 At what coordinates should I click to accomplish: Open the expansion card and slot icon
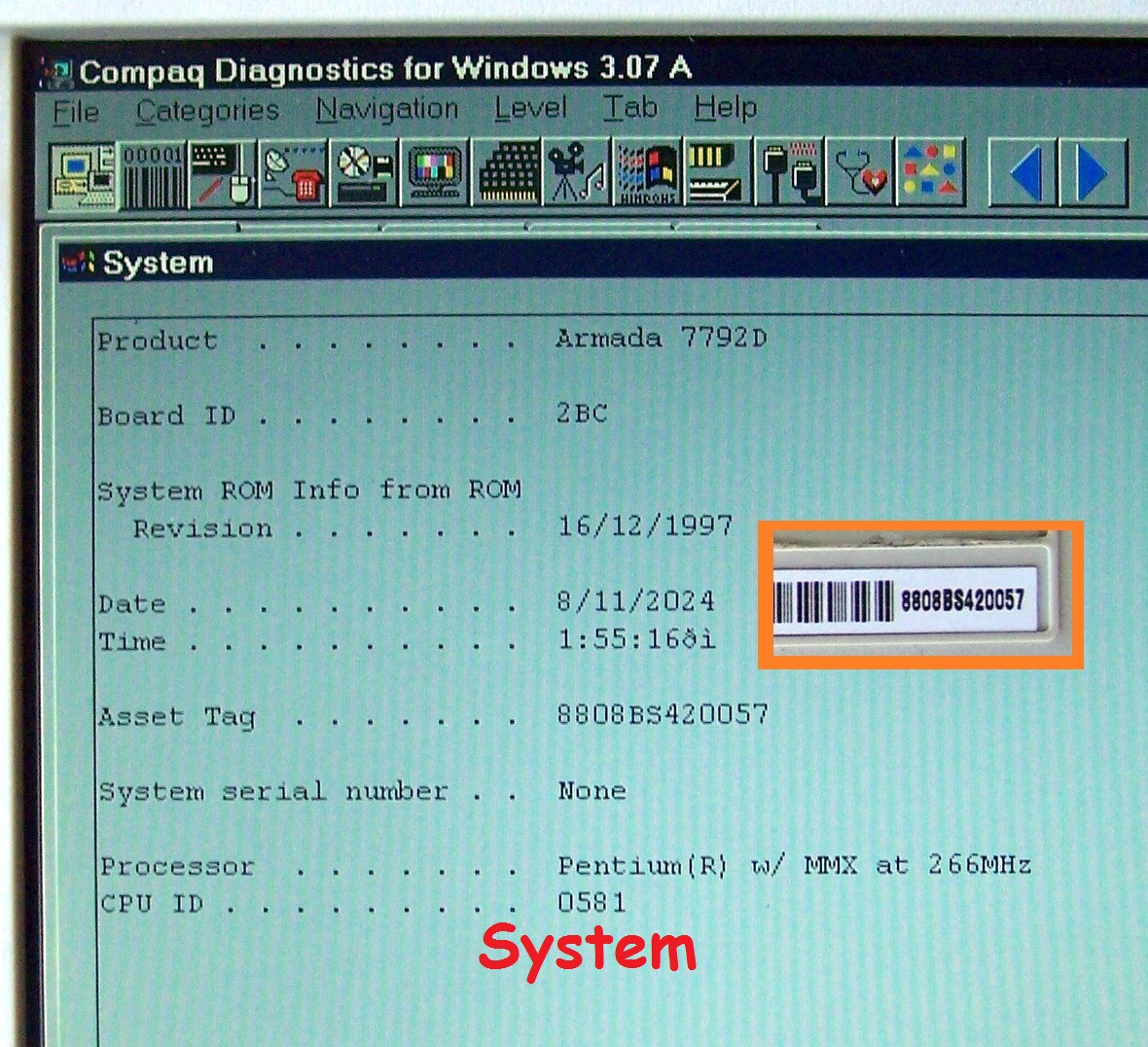718,172
